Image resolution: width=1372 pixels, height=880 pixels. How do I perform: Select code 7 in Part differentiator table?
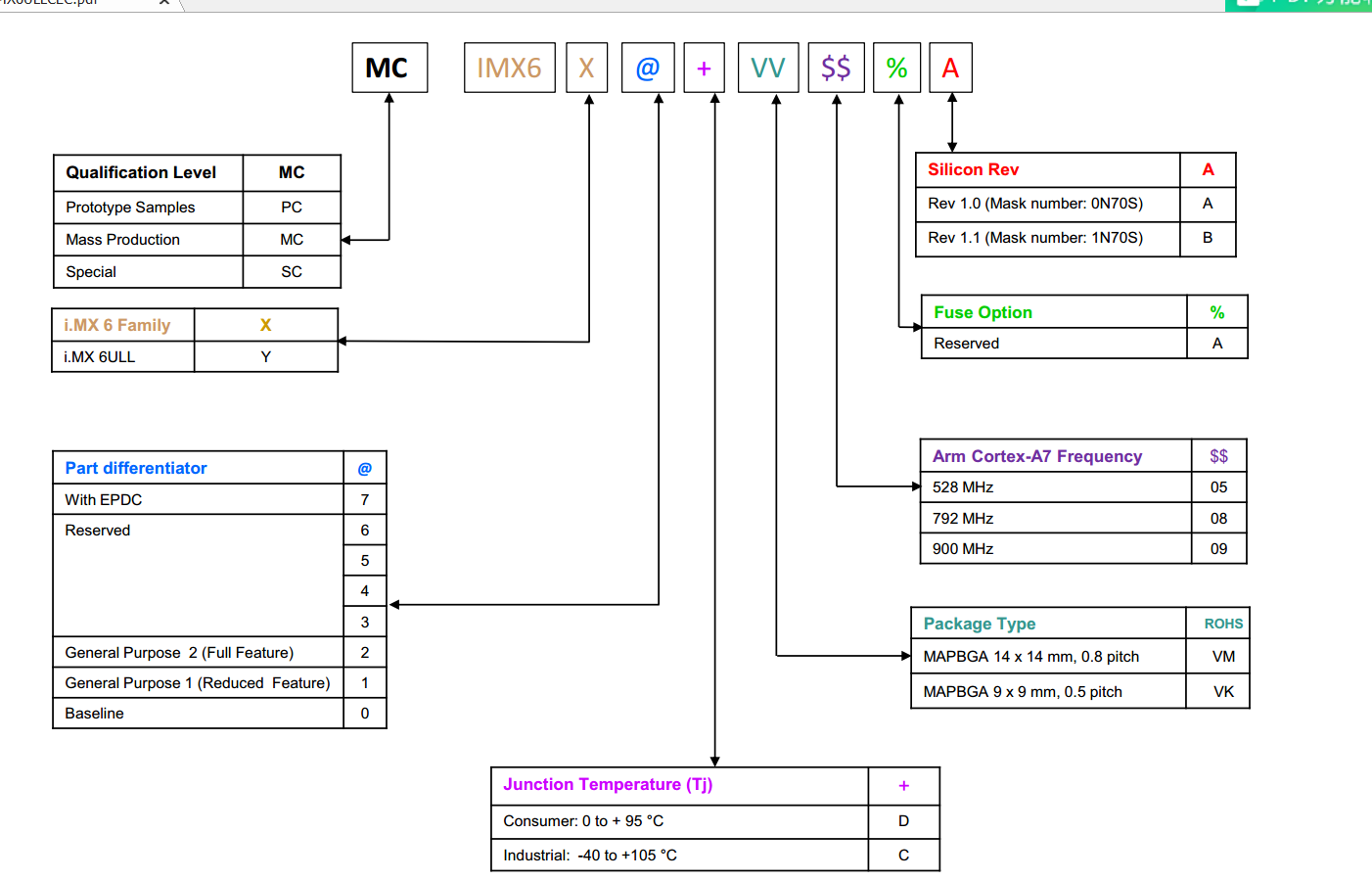(x=365, y=499)
